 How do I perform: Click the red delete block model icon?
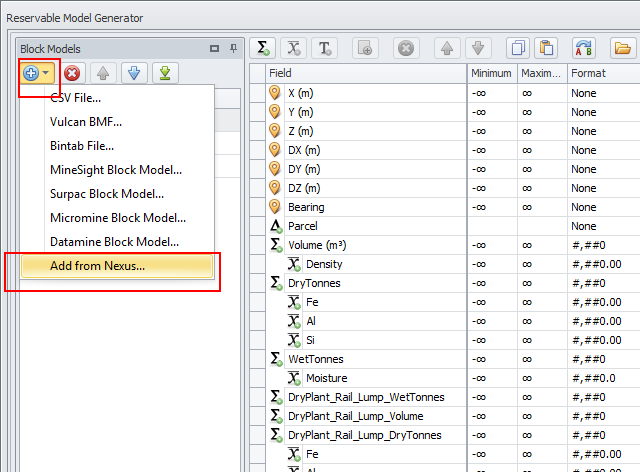73,73
